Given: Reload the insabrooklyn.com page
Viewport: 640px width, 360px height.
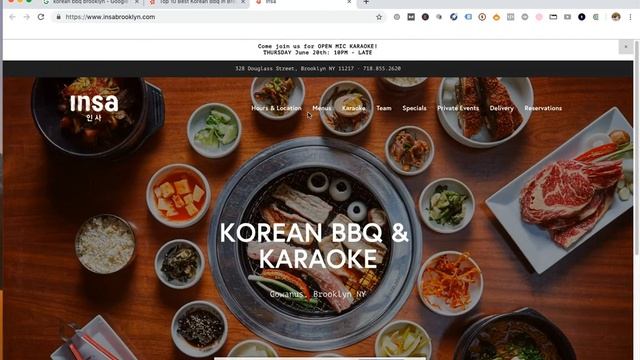Looking at the screenshot, I should point(41,17).
